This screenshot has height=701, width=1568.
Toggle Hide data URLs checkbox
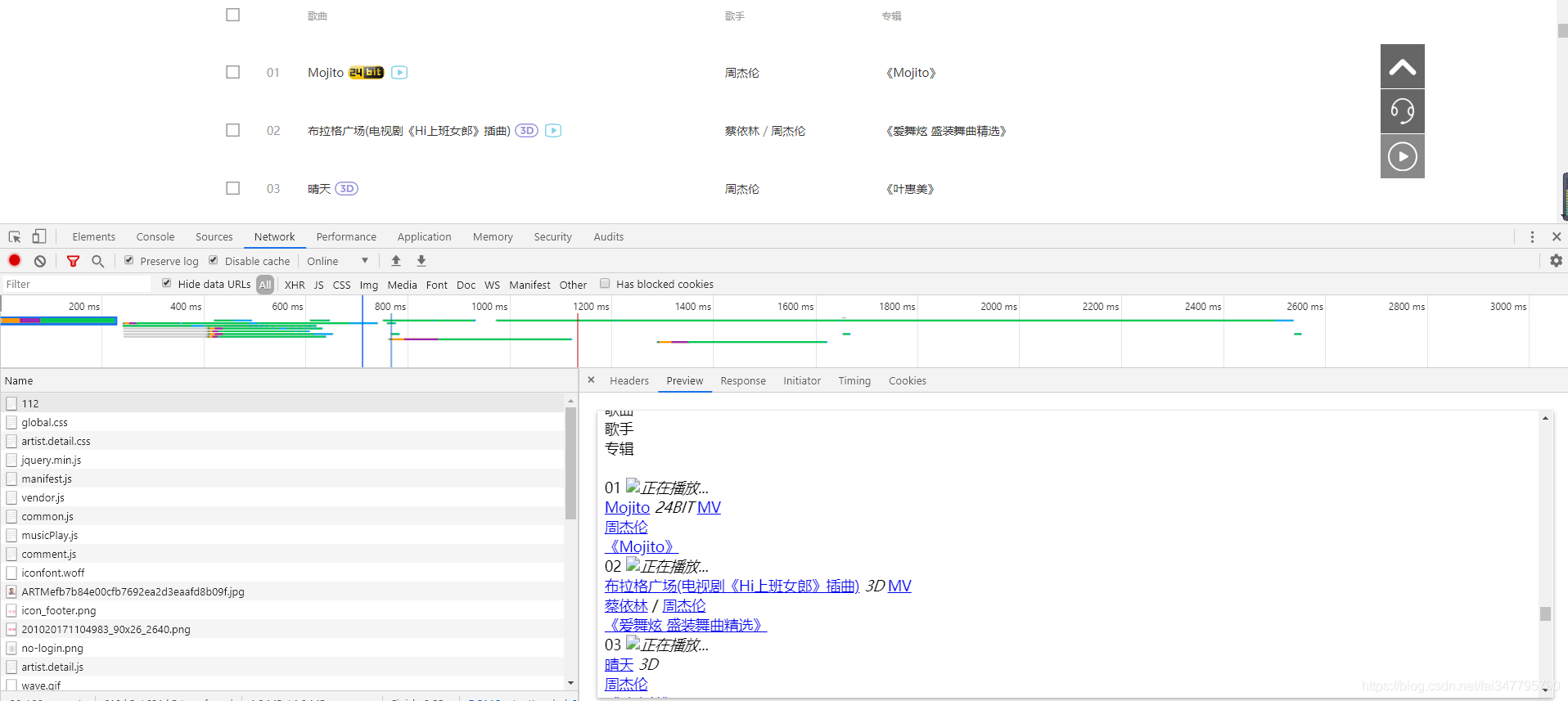pos(167,283)
